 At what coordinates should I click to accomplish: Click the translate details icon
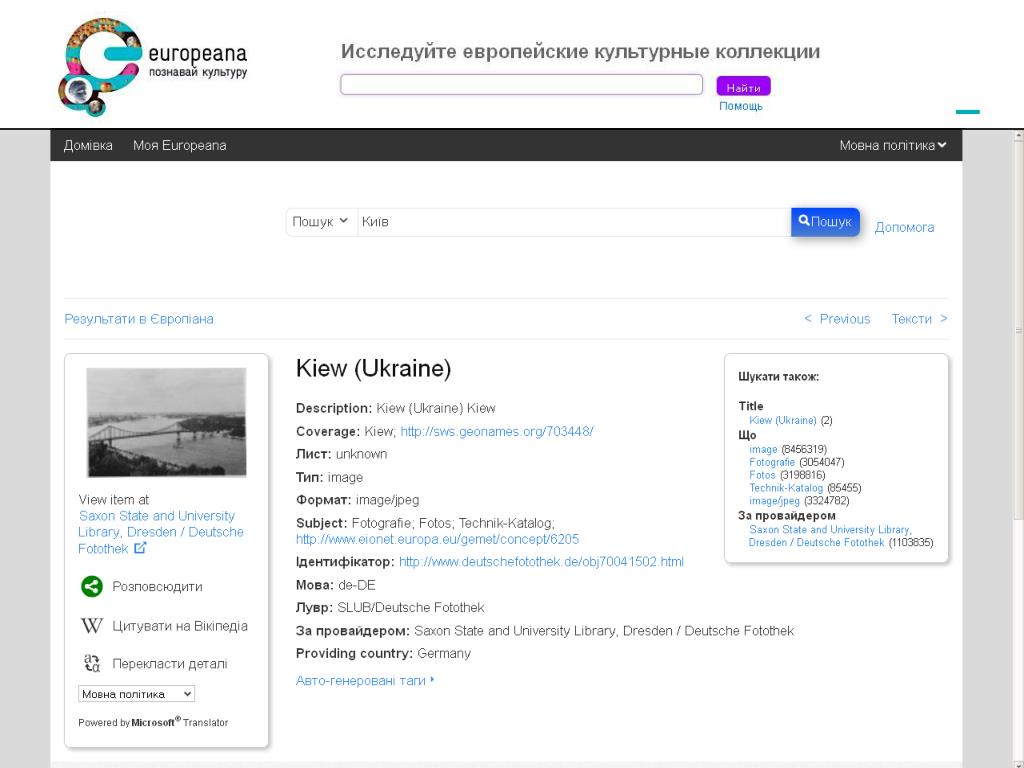click(x=92, y=664)
